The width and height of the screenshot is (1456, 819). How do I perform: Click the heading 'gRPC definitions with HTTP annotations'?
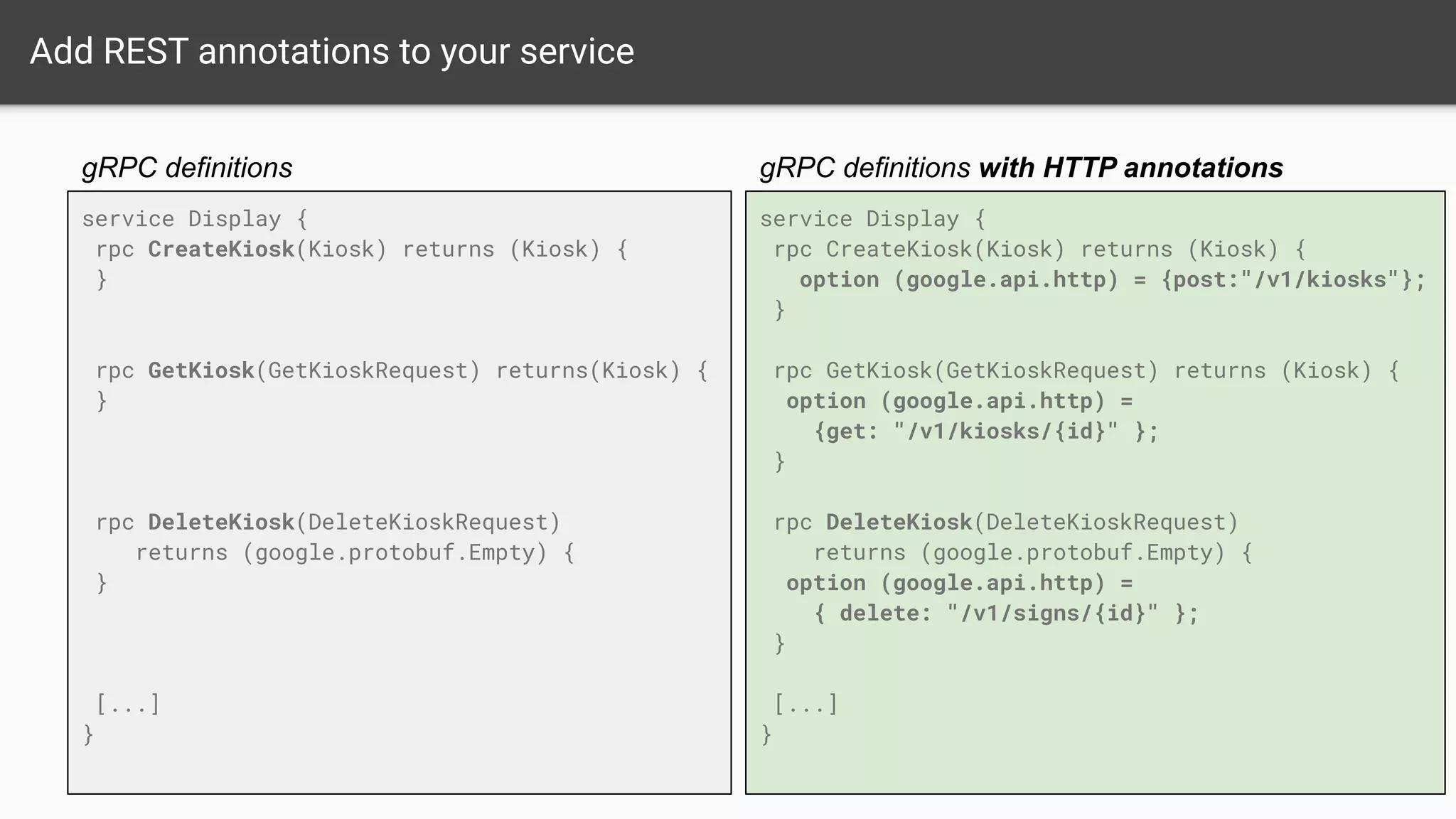1022,168
